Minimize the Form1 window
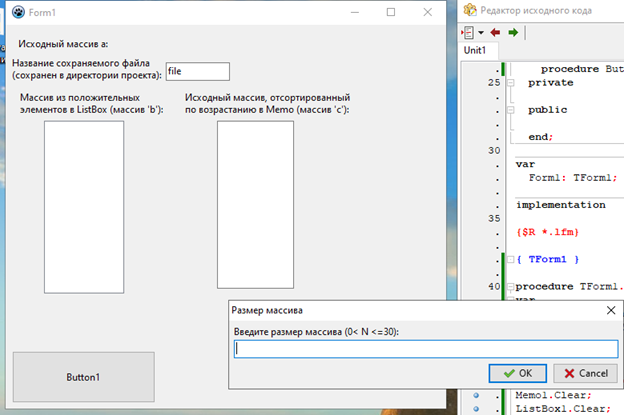Screen dimensions: 624x415 coord(355,12)
